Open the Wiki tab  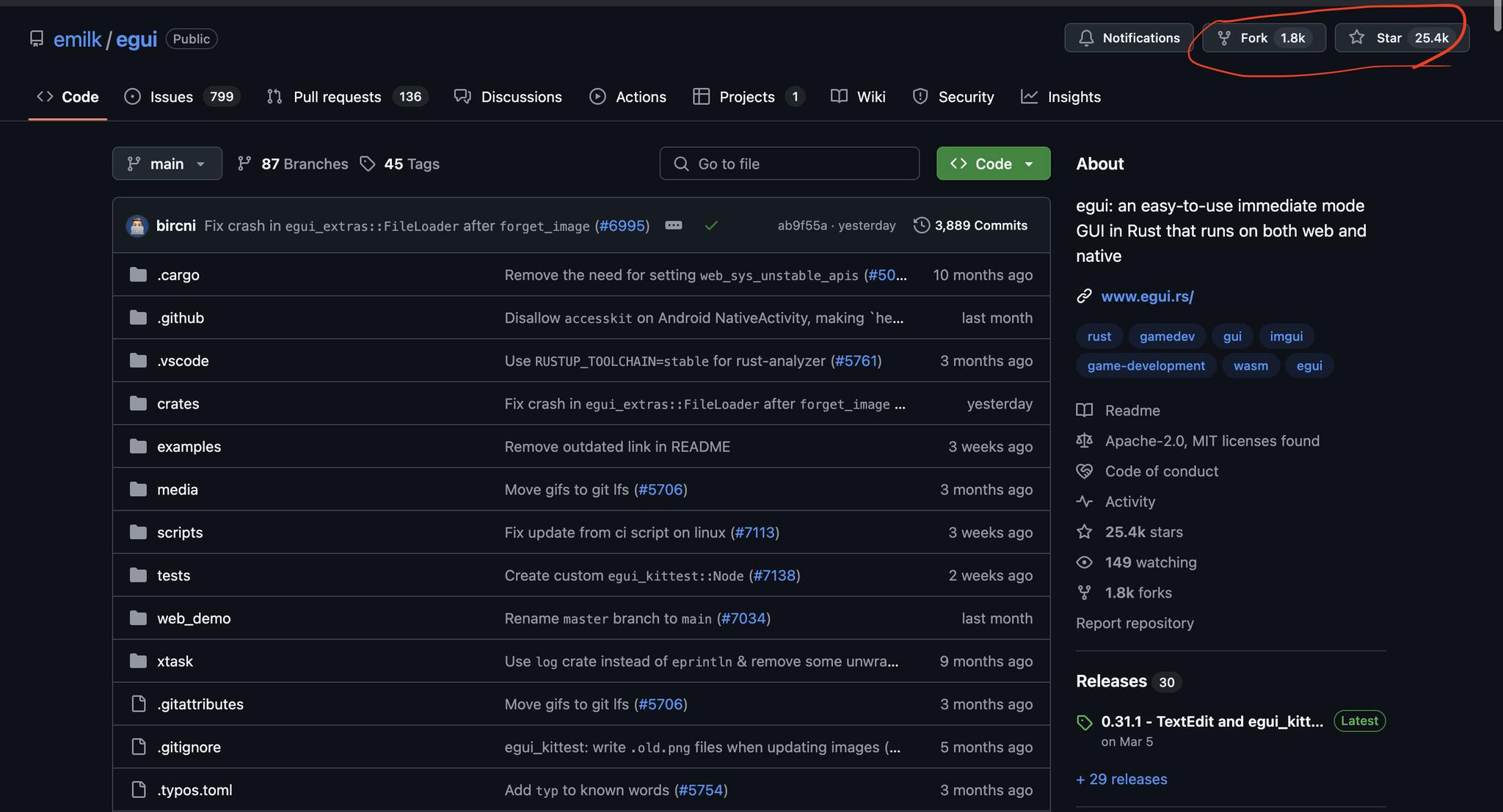tap(858, 97)
